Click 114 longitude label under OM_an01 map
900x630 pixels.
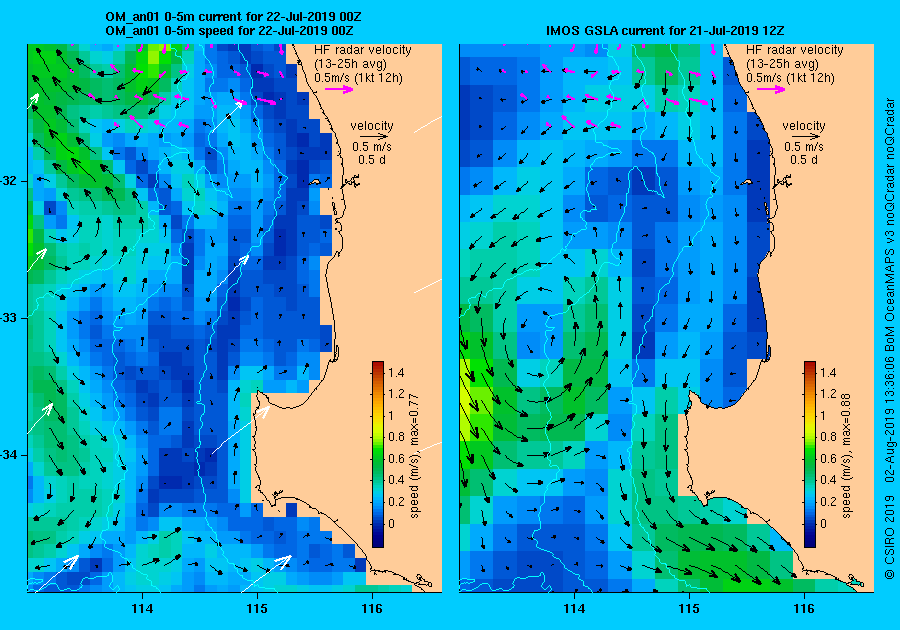[x=142, y=608]
